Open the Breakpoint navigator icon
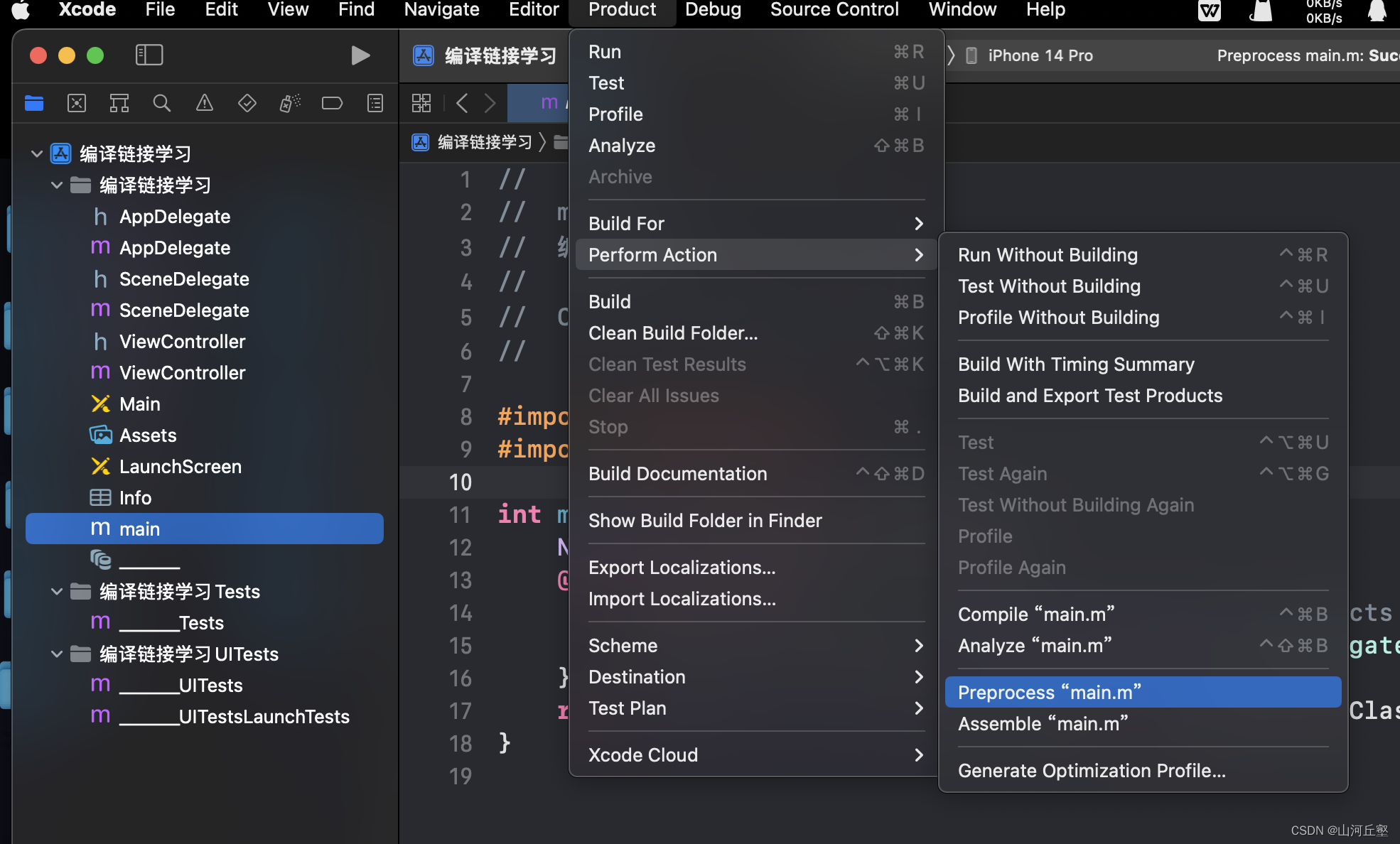The width and height of the screenshot is (1400, 844). (x=332, y=104)
